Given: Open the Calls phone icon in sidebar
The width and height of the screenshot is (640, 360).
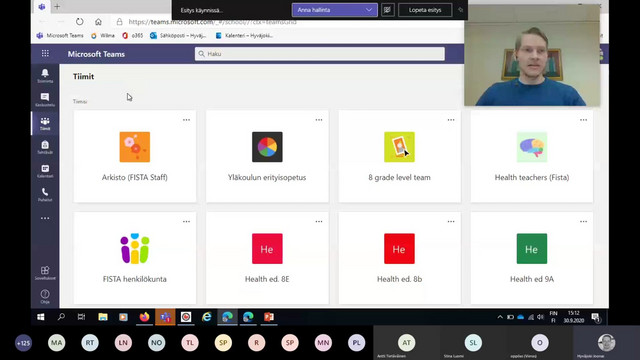Looking at the screenshot, I should [x=45, y=194].
